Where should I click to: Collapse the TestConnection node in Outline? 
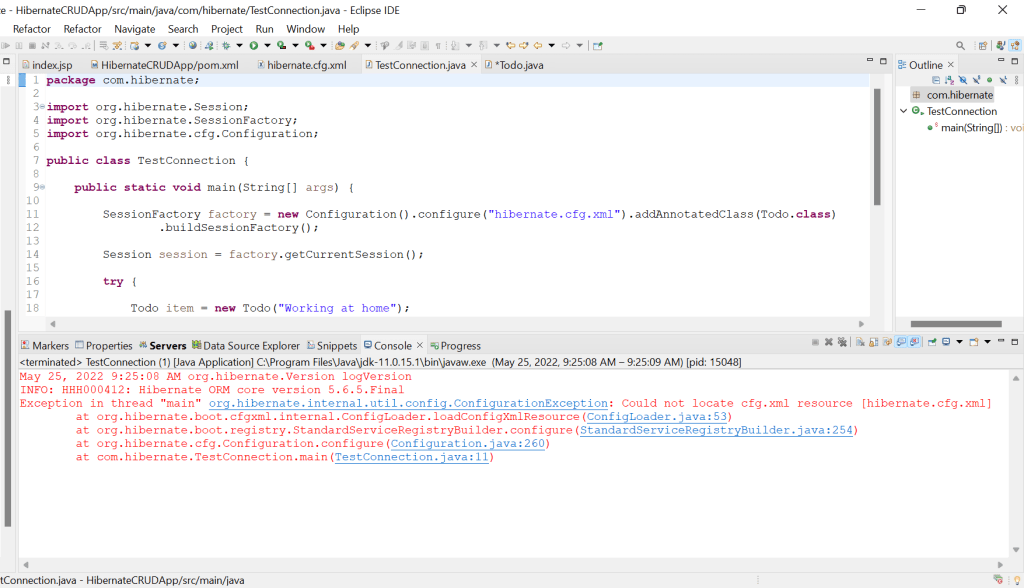tap(904, 111)
